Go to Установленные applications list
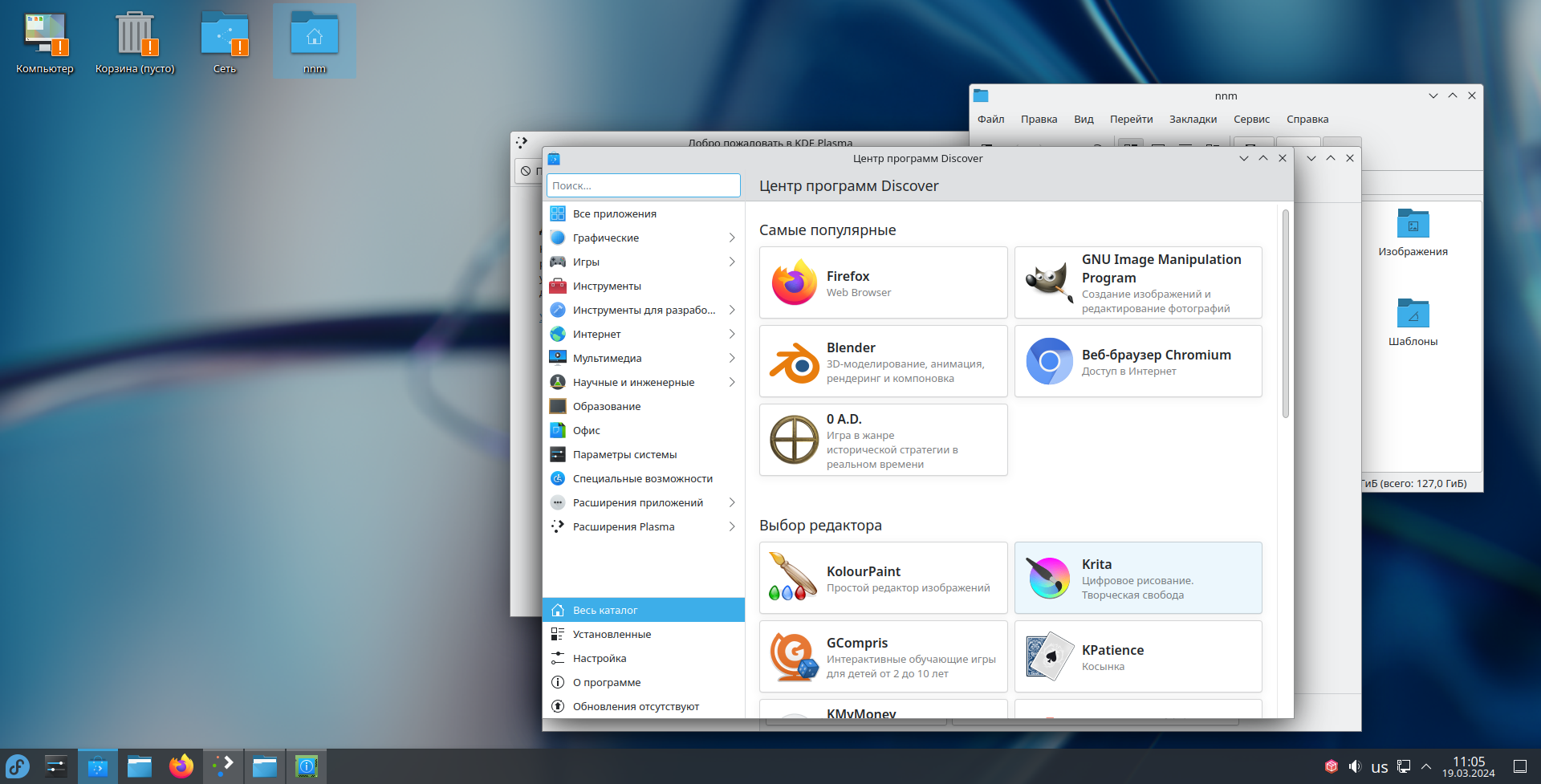Image resolution: width=1541 pixels, height=784 pixels. (612, 634)
